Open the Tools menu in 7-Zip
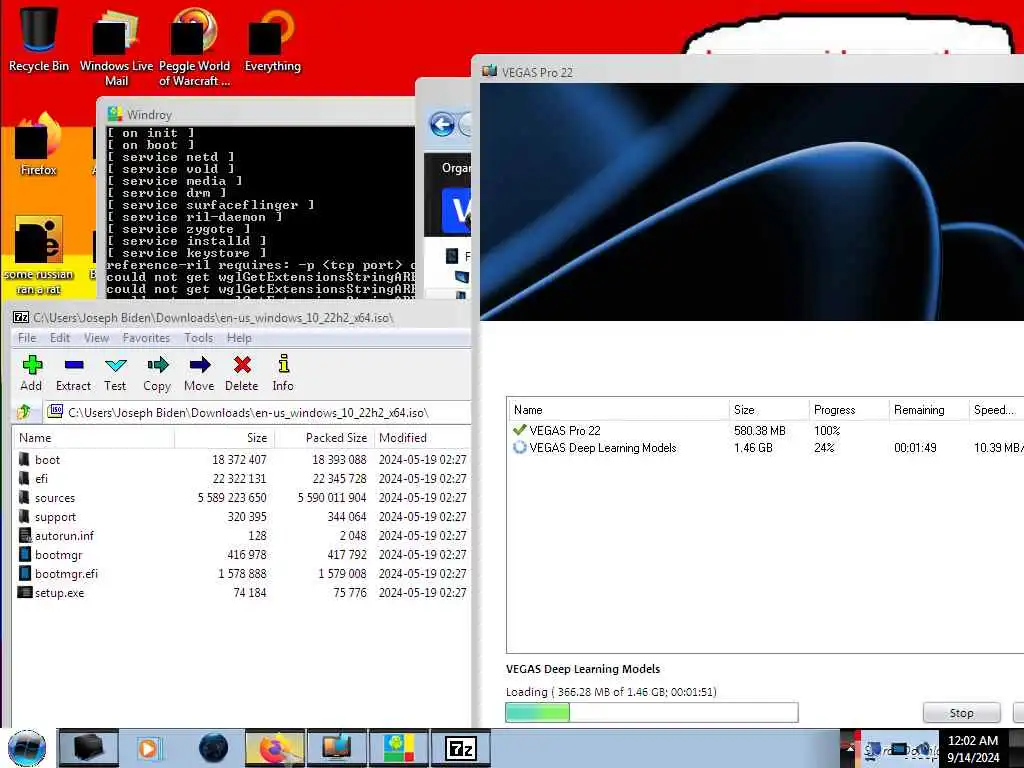1024x768 pixels. [x=199, y=338]
